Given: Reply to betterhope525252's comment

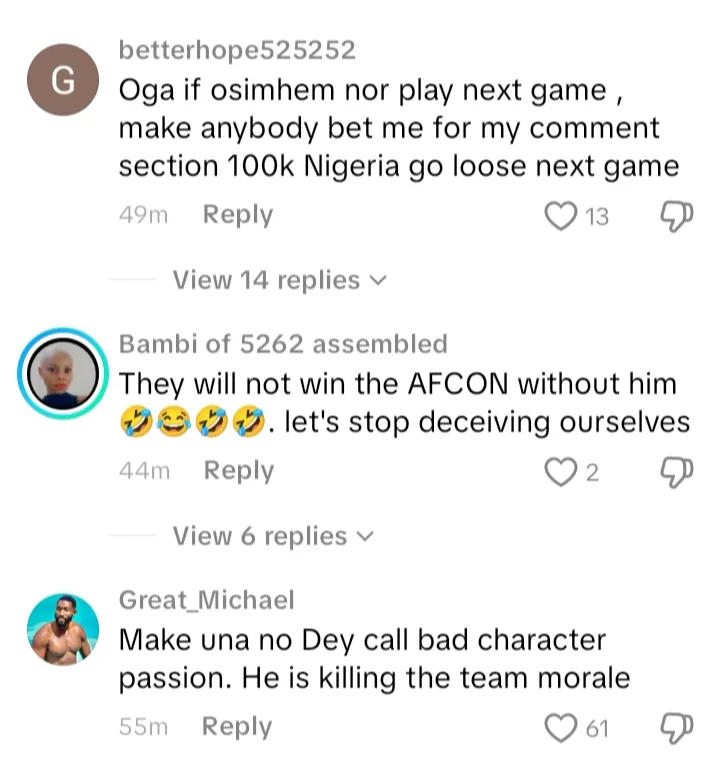Looking at the screenshot, I should tap(238, 215).
